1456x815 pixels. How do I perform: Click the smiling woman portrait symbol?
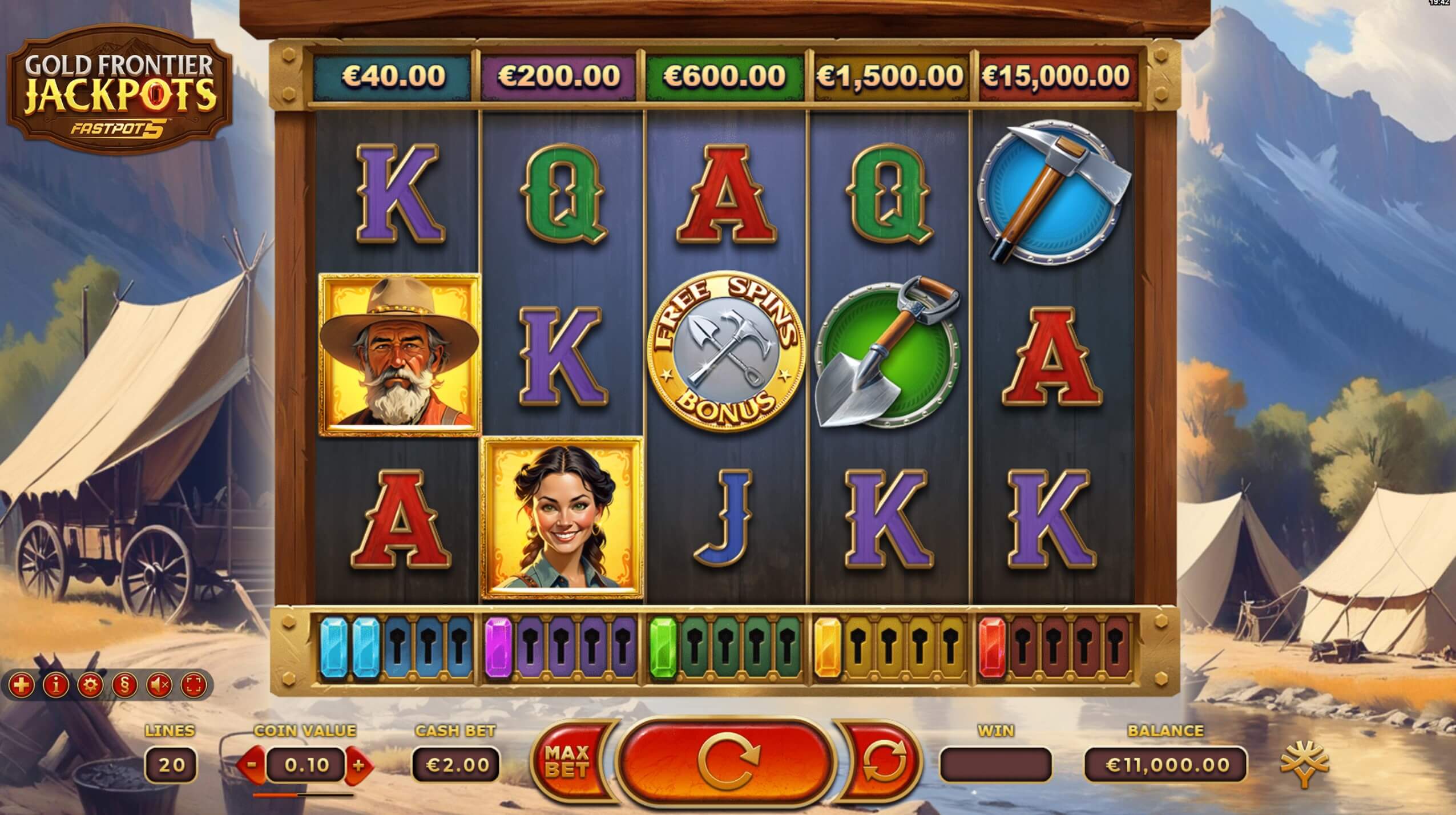563,517
